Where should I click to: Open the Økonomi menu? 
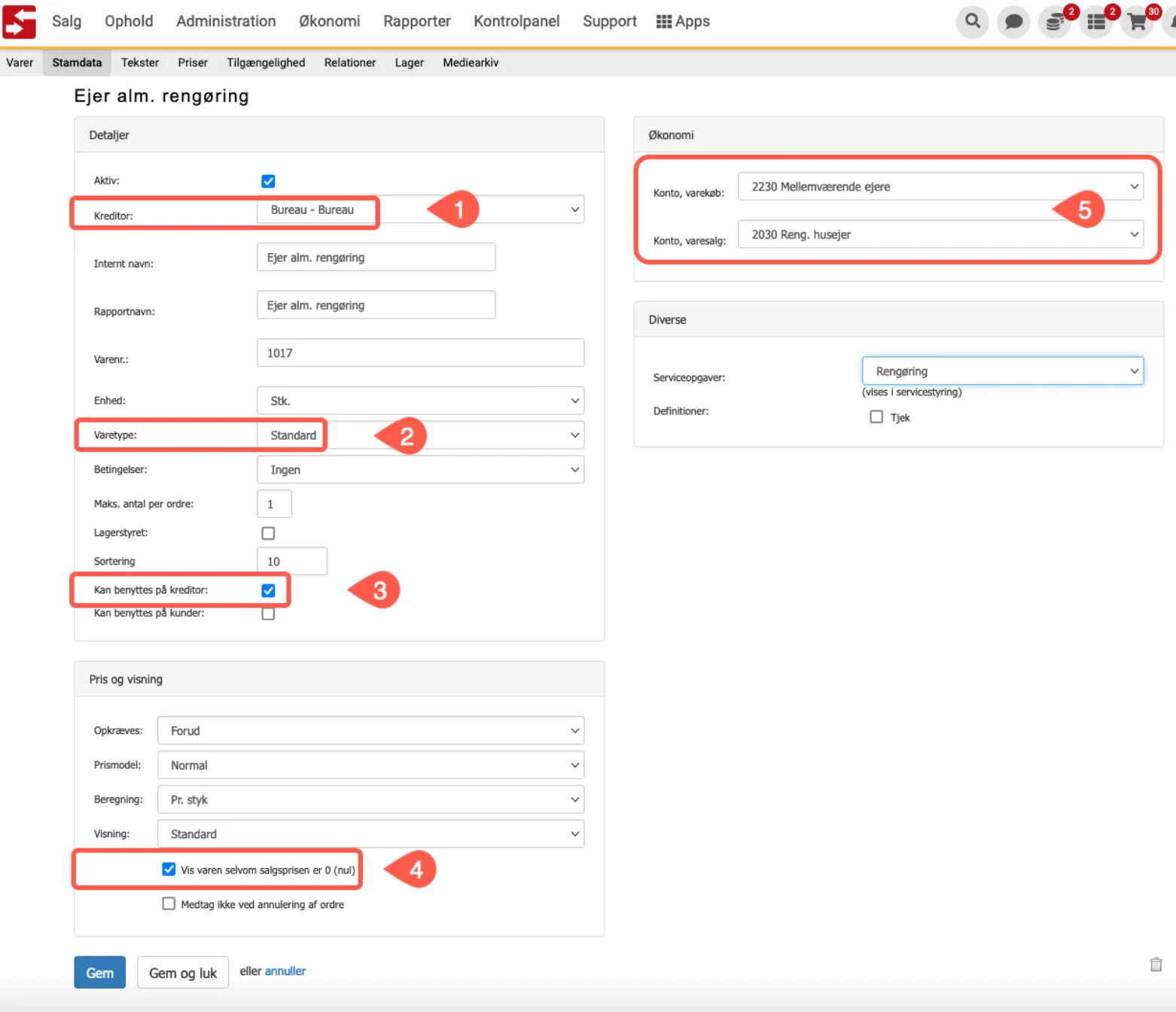[x=329, y=22]
